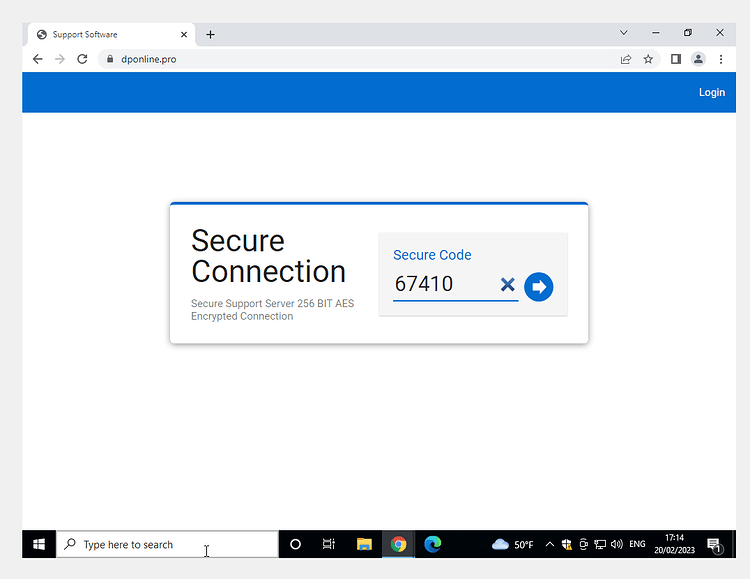
Task: Click the Secure Code label
Action: 432,255
